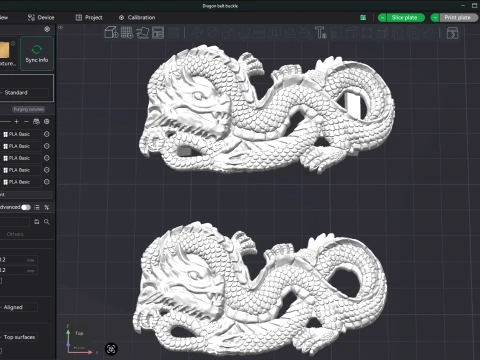
Task: Select the Mesh boolean tool
Action: (x=274, y=33)
